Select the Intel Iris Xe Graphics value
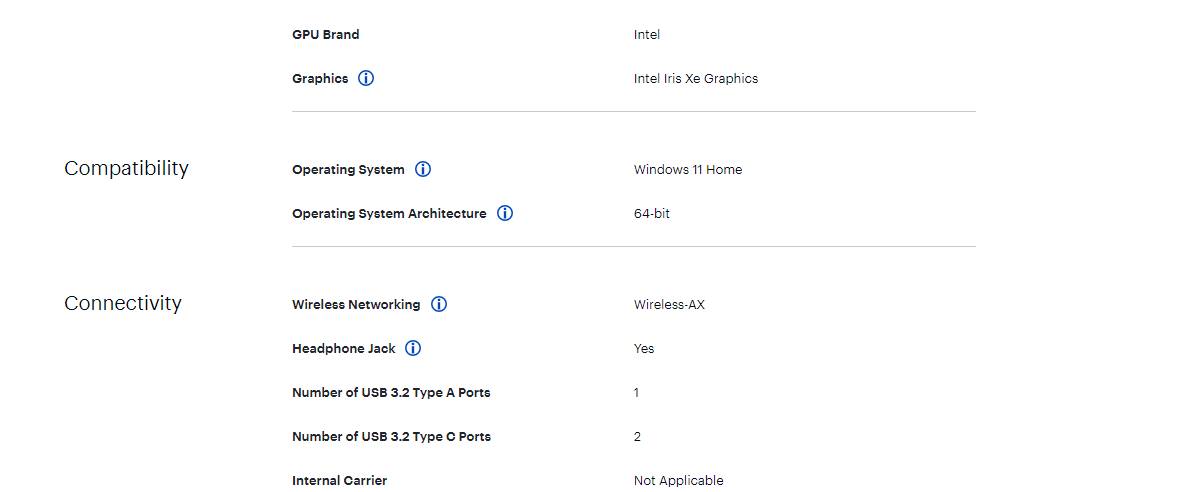Viewport: 1183px width, 492px height. 696,78
